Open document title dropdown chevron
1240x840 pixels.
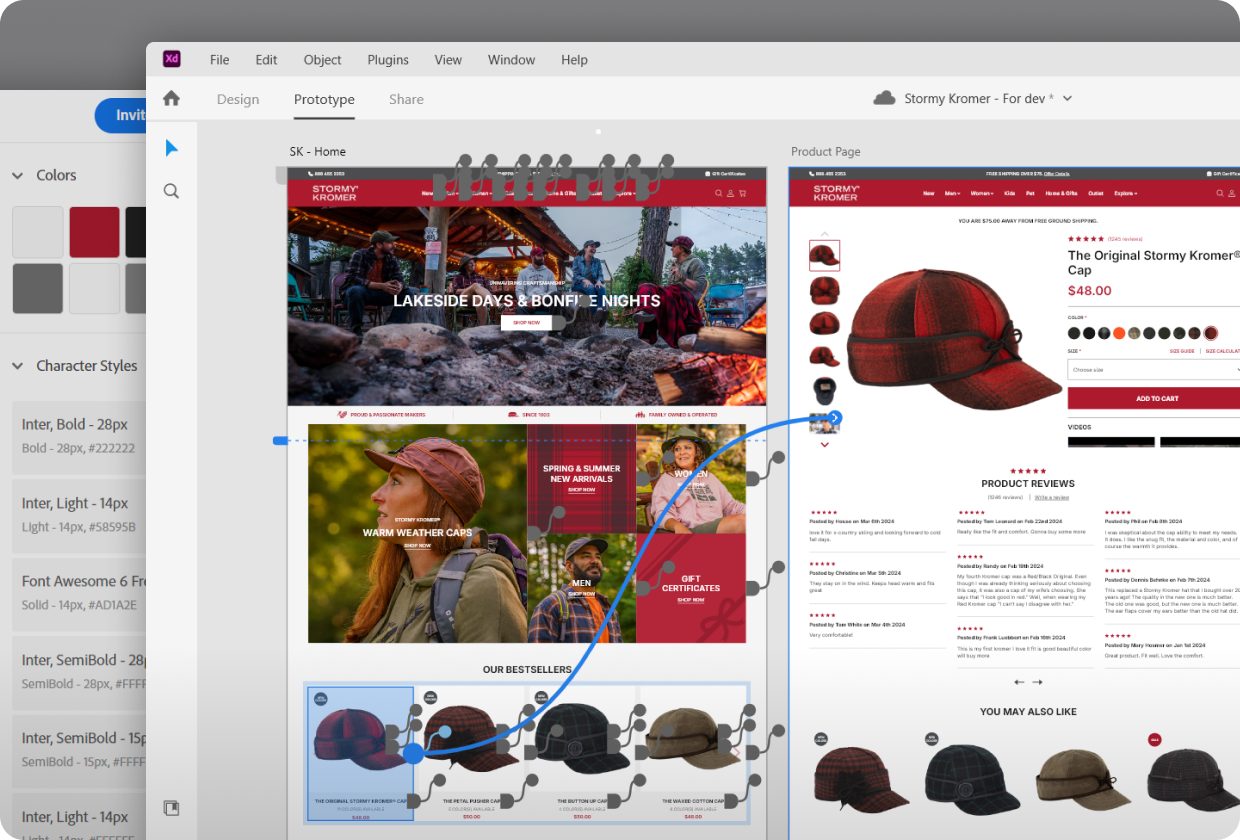1067,98
